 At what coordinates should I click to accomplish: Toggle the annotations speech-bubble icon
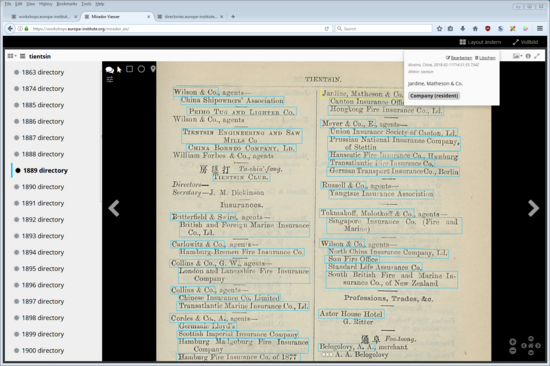pos(109,70)
